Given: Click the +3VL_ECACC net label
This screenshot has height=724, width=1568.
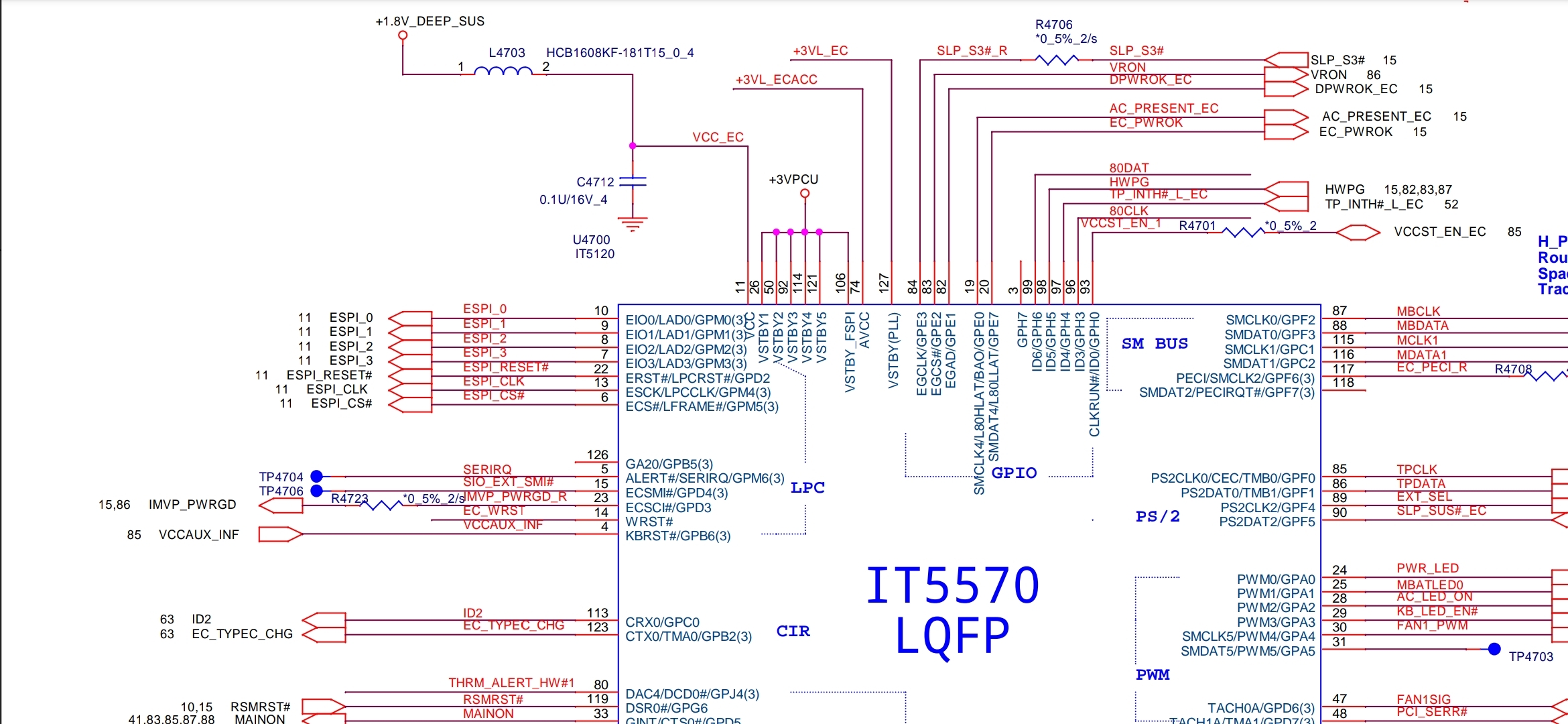Looking at the screenshot, I should pos(776,80).
